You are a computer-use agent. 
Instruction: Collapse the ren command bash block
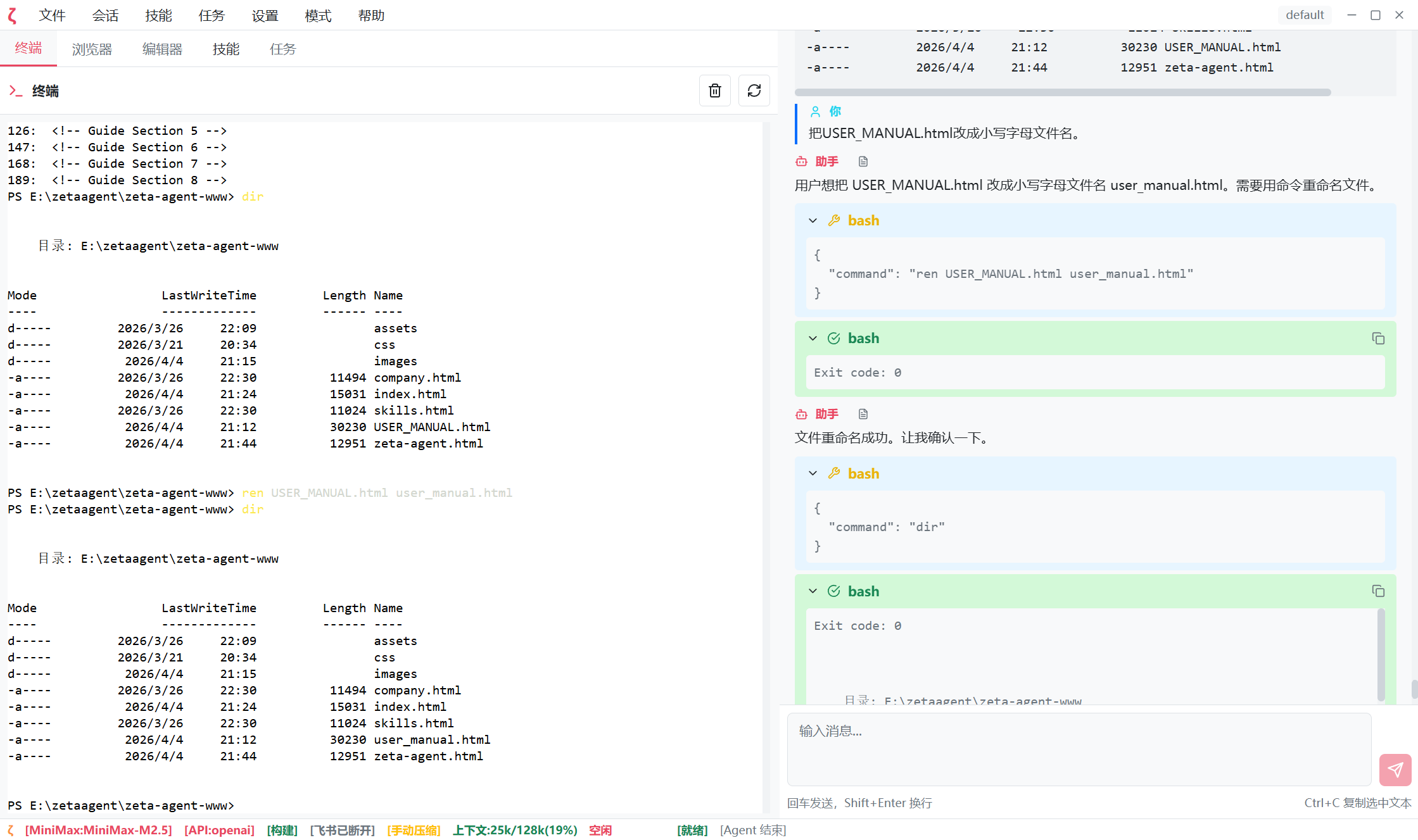tap(813, 220)
